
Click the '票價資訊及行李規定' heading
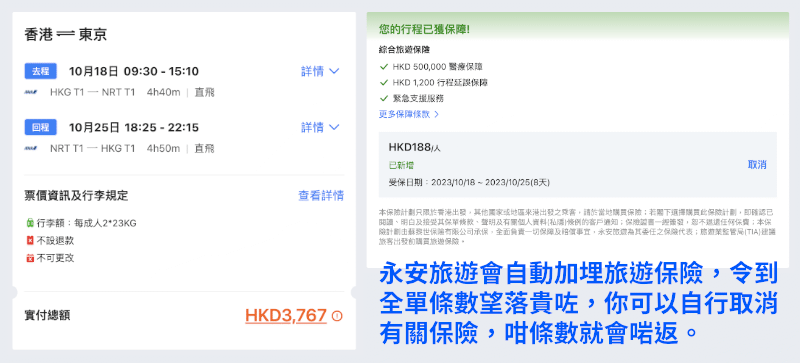77,196
